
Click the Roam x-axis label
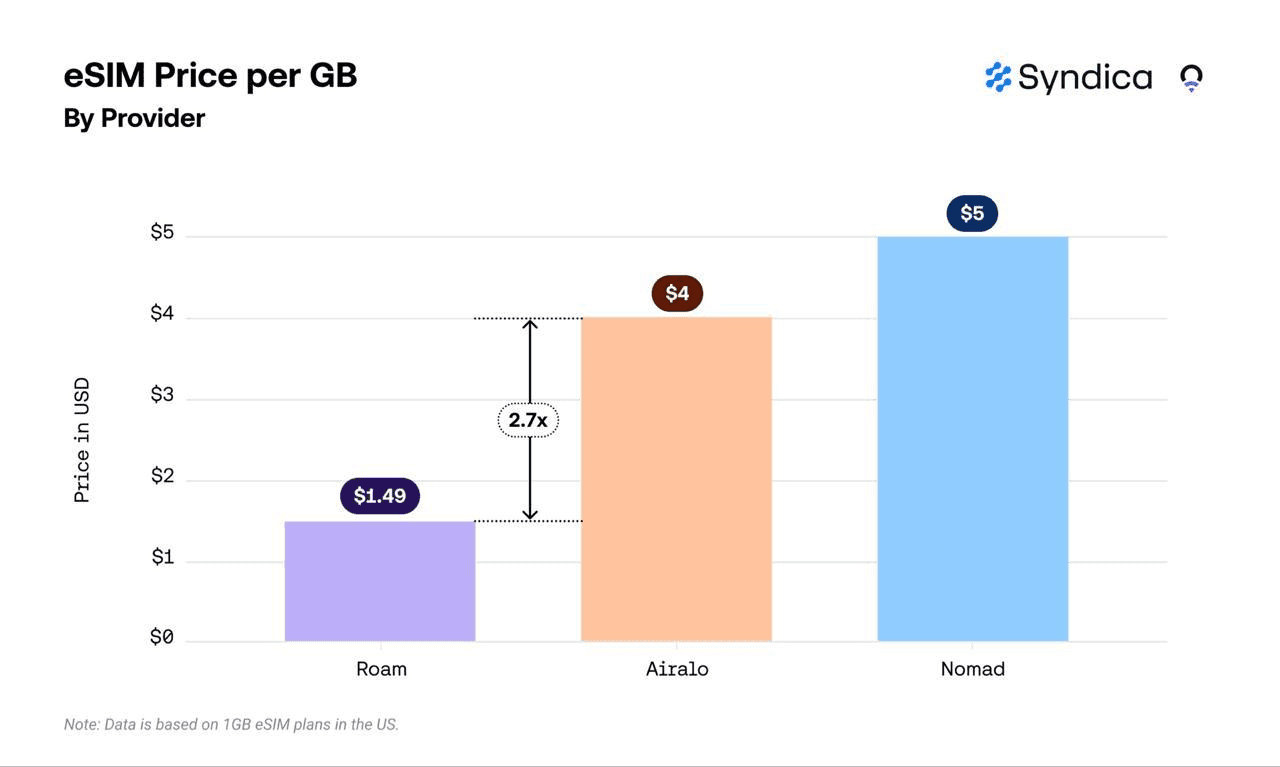pos(381,669)
